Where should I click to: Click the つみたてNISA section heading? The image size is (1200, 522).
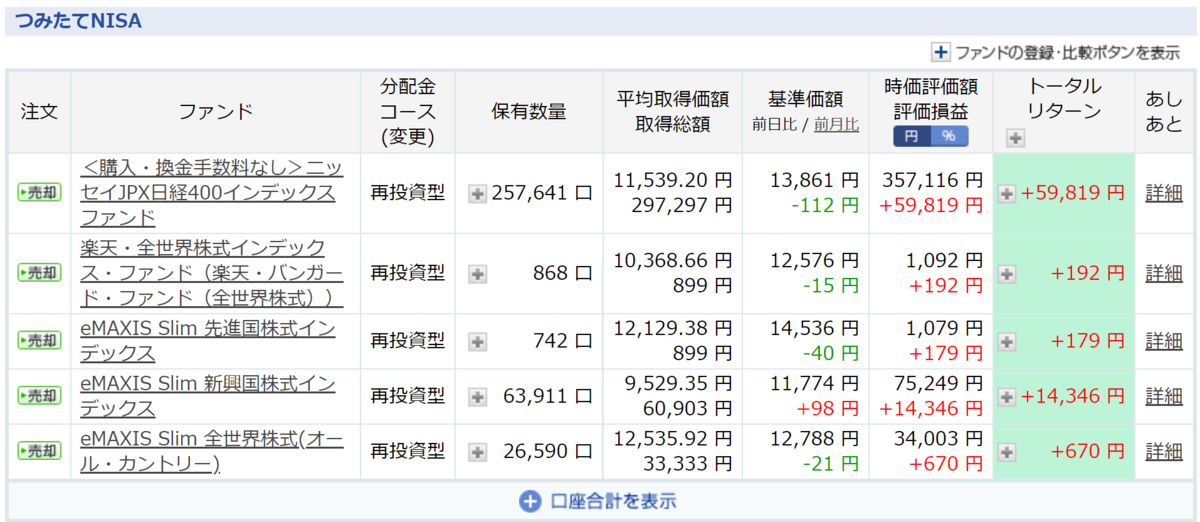78,20
